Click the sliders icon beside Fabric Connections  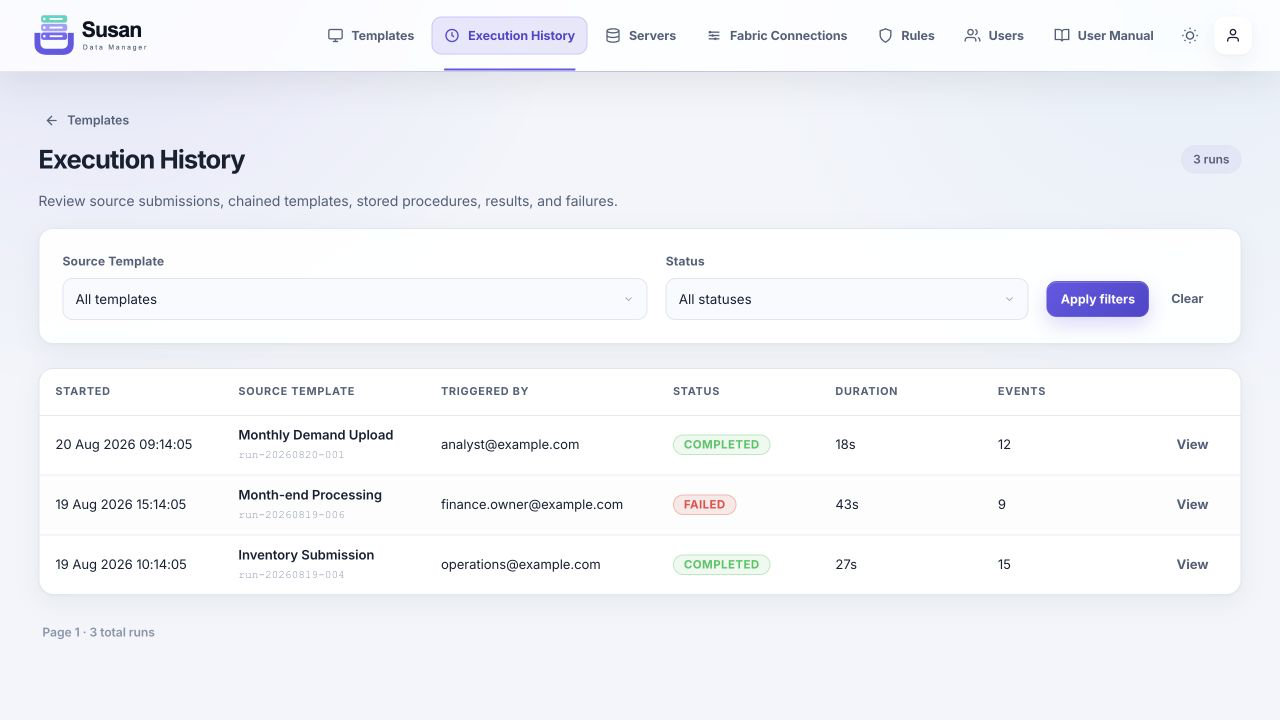point(714,36)
